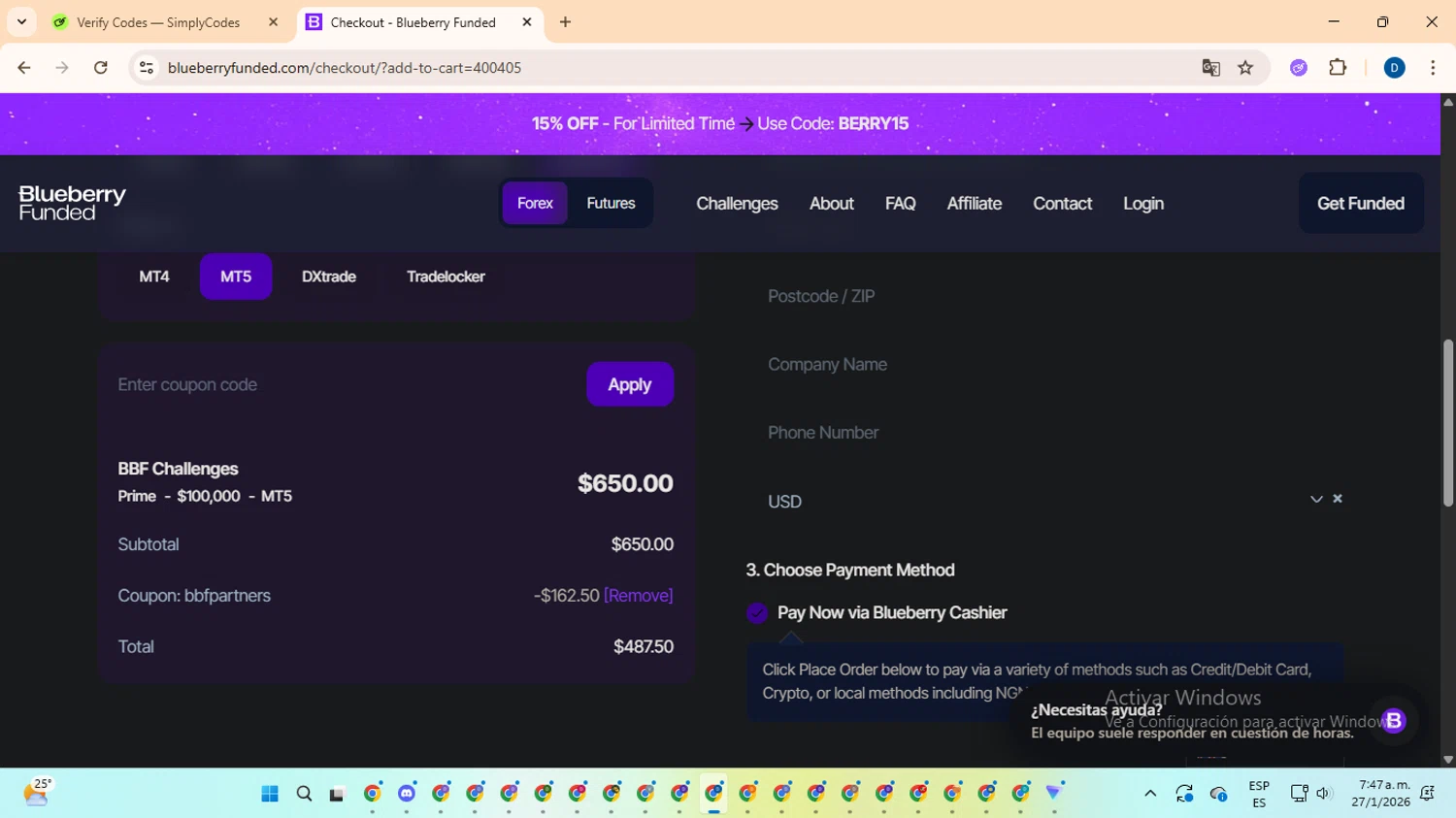Screen dimensions: 1456x818
Task: Open Task View on taskbar
Action: (337, 794)
